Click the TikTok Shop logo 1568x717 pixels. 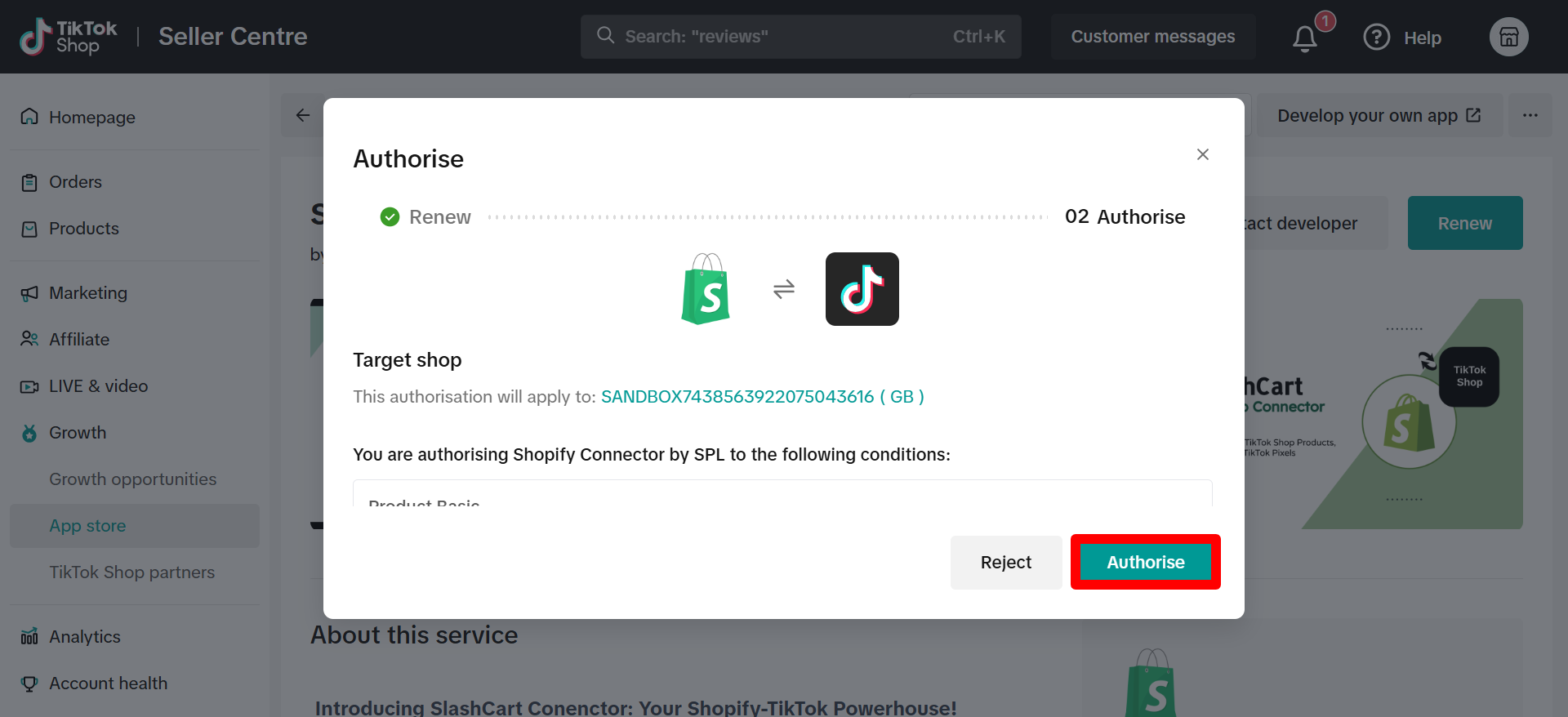[69, 37]
